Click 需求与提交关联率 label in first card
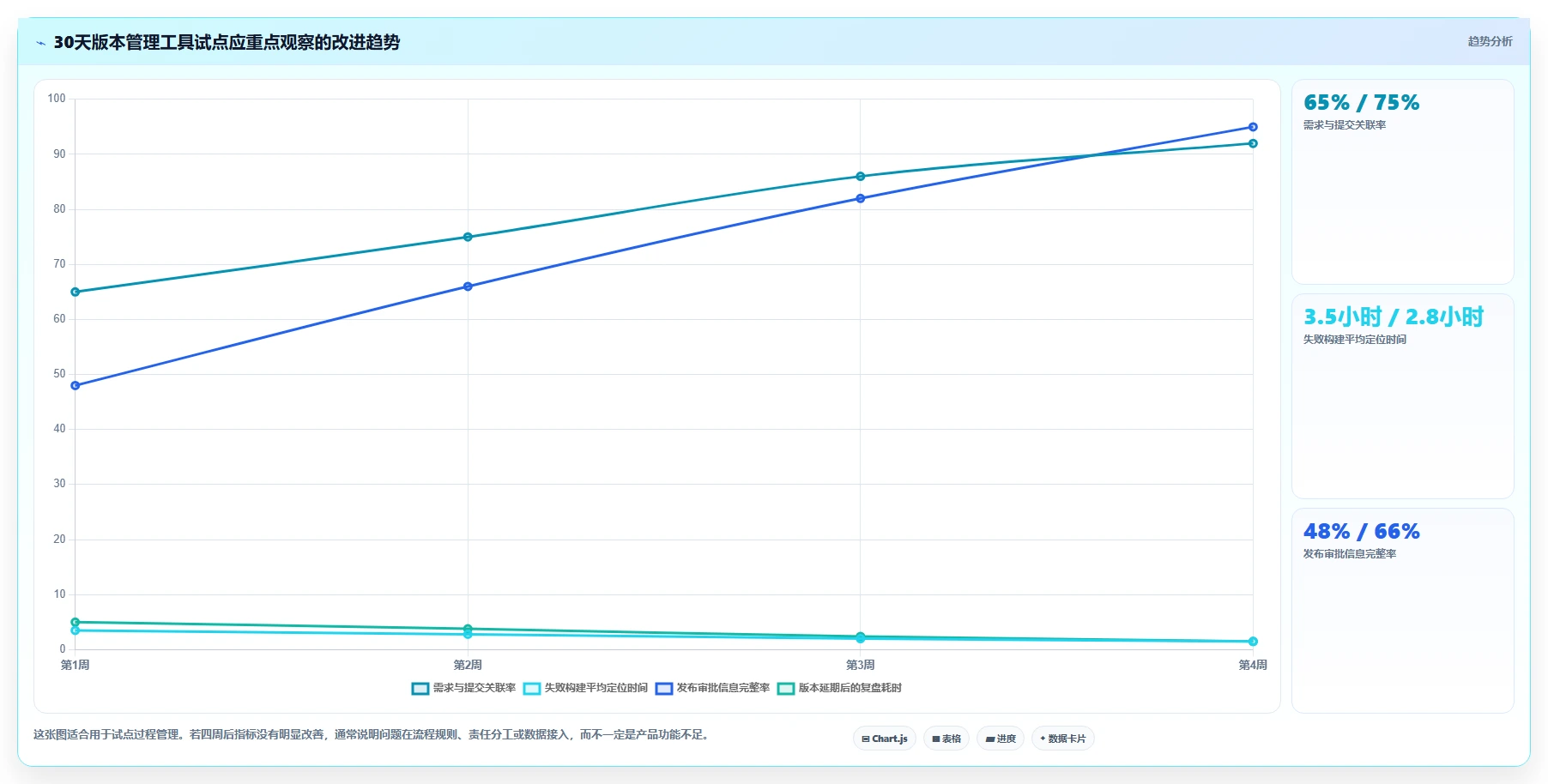The image size is (1548, 784). pos(1345,125)
